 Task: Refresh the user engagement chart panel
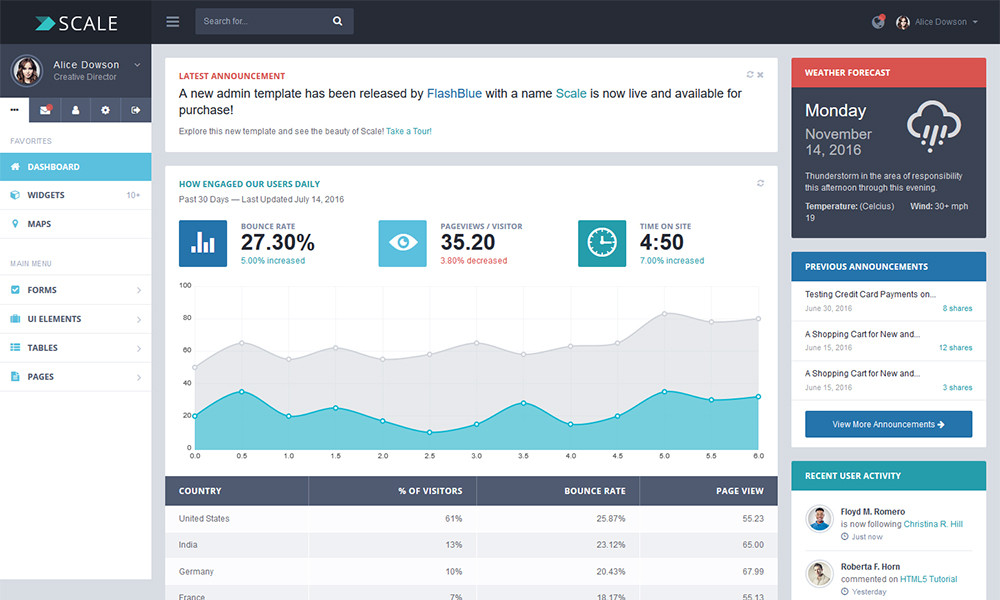(x=760, y=183)
